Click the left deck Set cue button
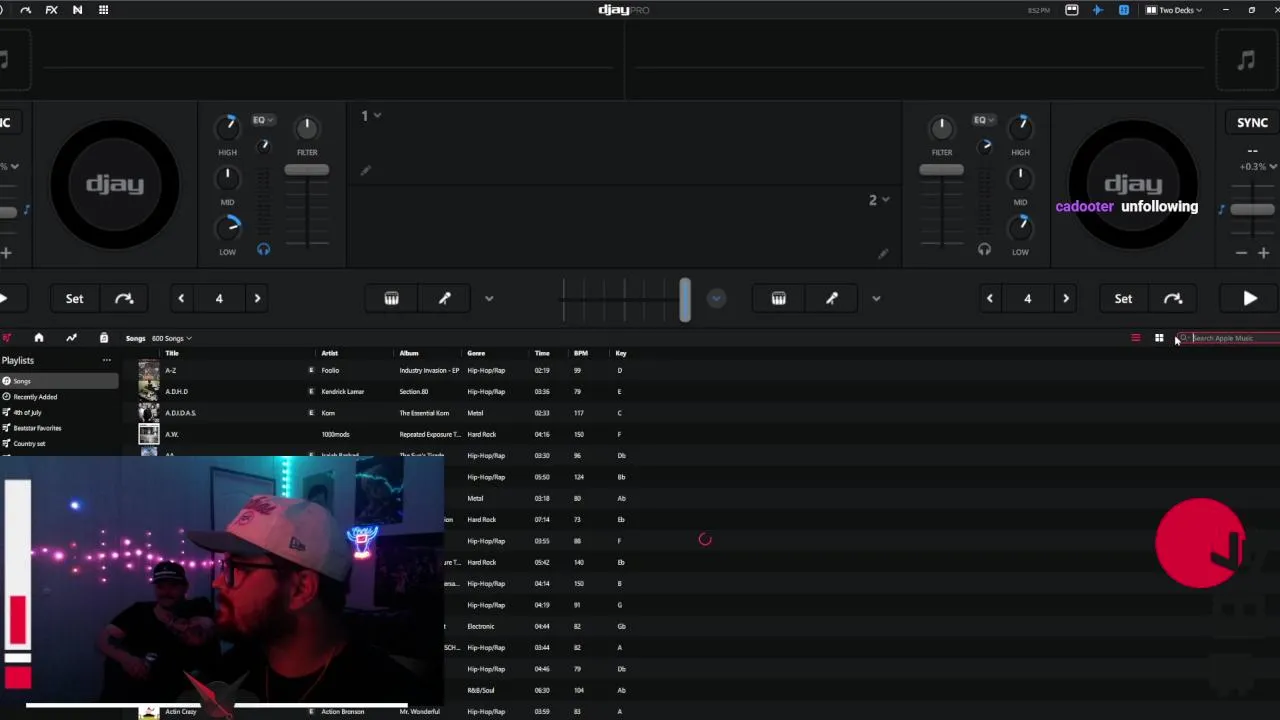1280x720 pixels. (x=75, y=298)
